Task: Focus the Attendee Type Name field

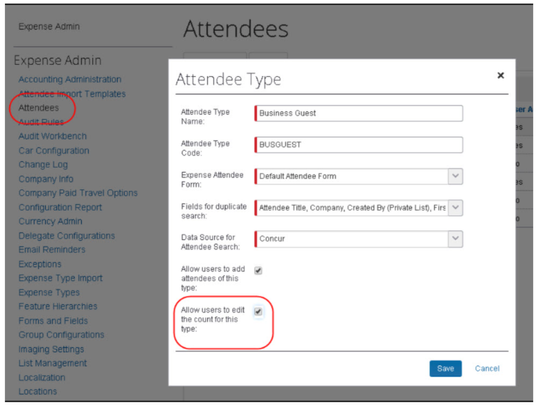Action: point(359,113)
